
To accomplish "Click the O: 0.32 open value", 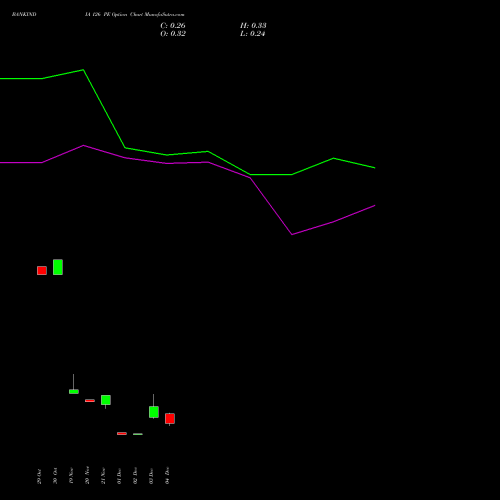I will pos(173,34).
